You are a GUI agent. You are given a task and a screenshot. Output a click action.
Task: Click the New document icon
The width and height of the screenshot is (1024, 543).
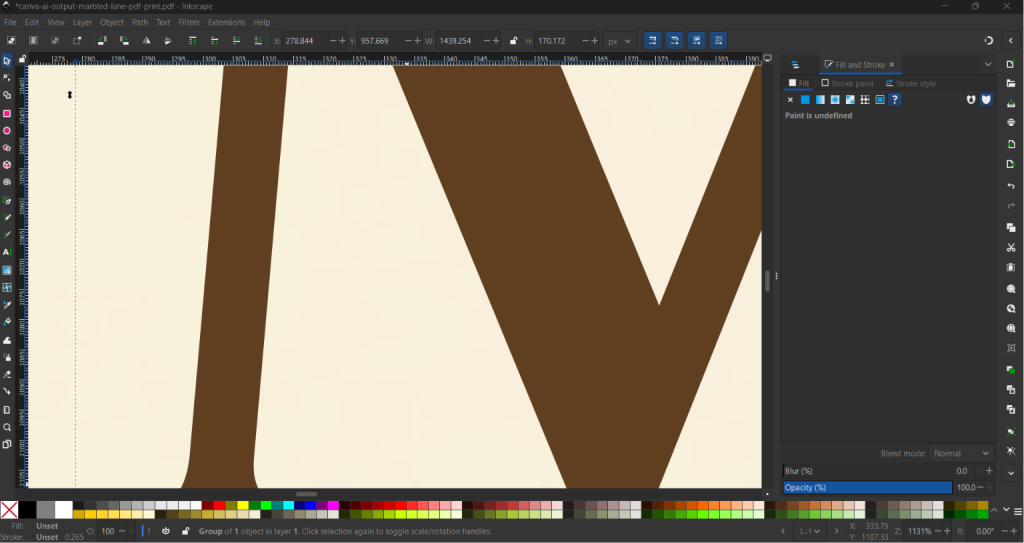tap(1011, 64)
